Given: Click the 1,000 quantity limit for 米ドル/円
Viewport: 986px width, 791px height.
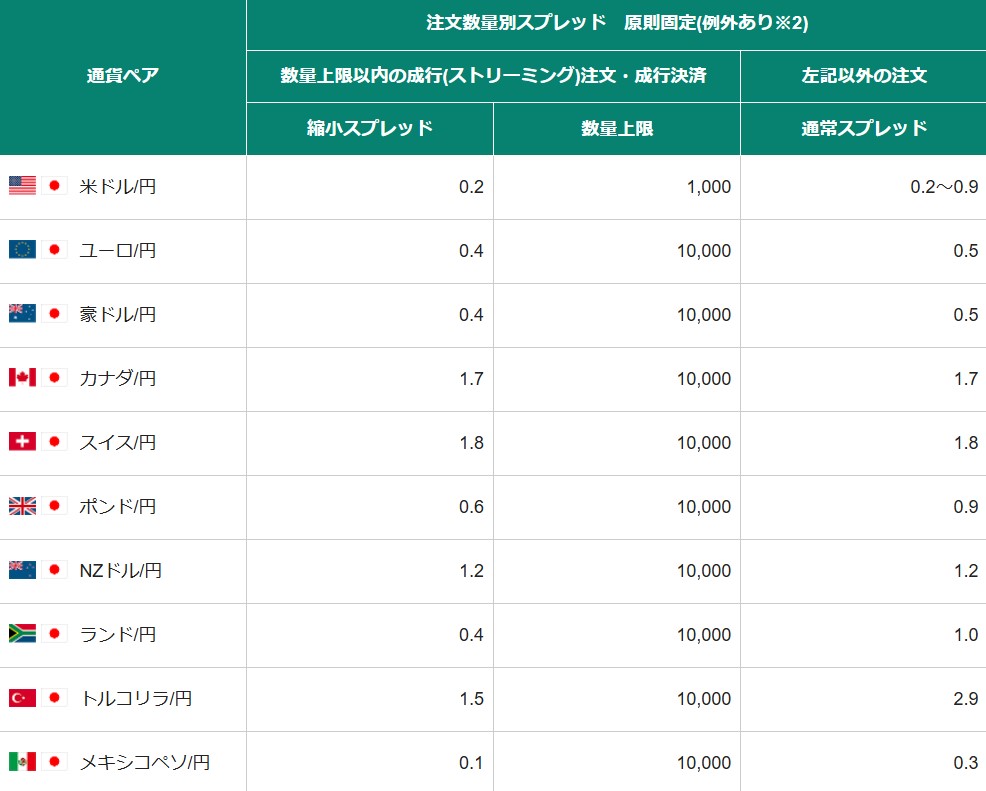Looking at the screenshot, I should pyautogui.click(x=709, y=187).
